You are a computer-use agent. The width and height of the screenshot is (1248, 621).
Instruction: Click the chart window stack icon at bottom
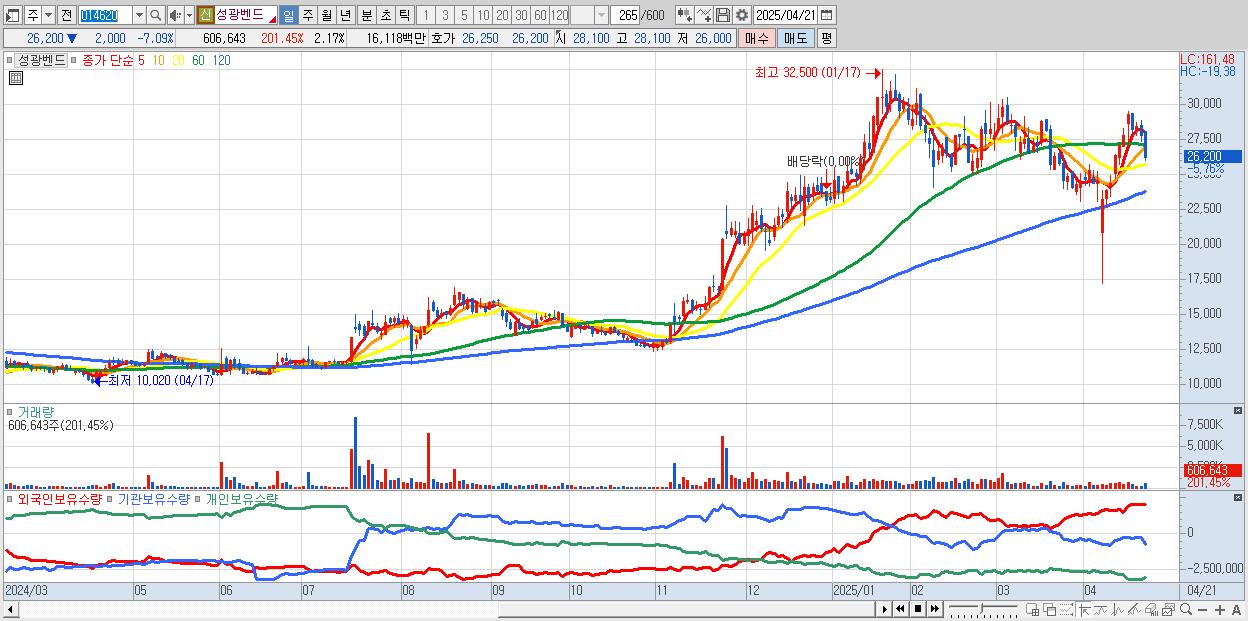coord(1168,609)
